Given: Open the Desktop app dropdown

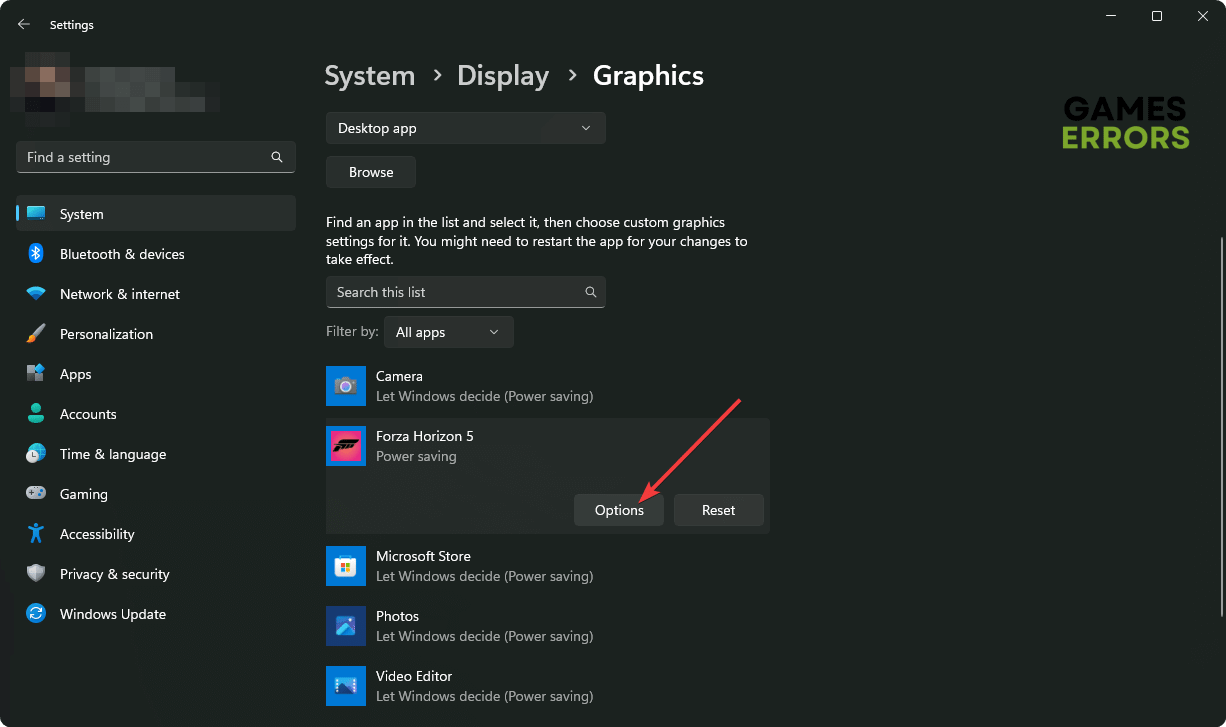Looking at the screenshot, I should click(x=465, y=128).
